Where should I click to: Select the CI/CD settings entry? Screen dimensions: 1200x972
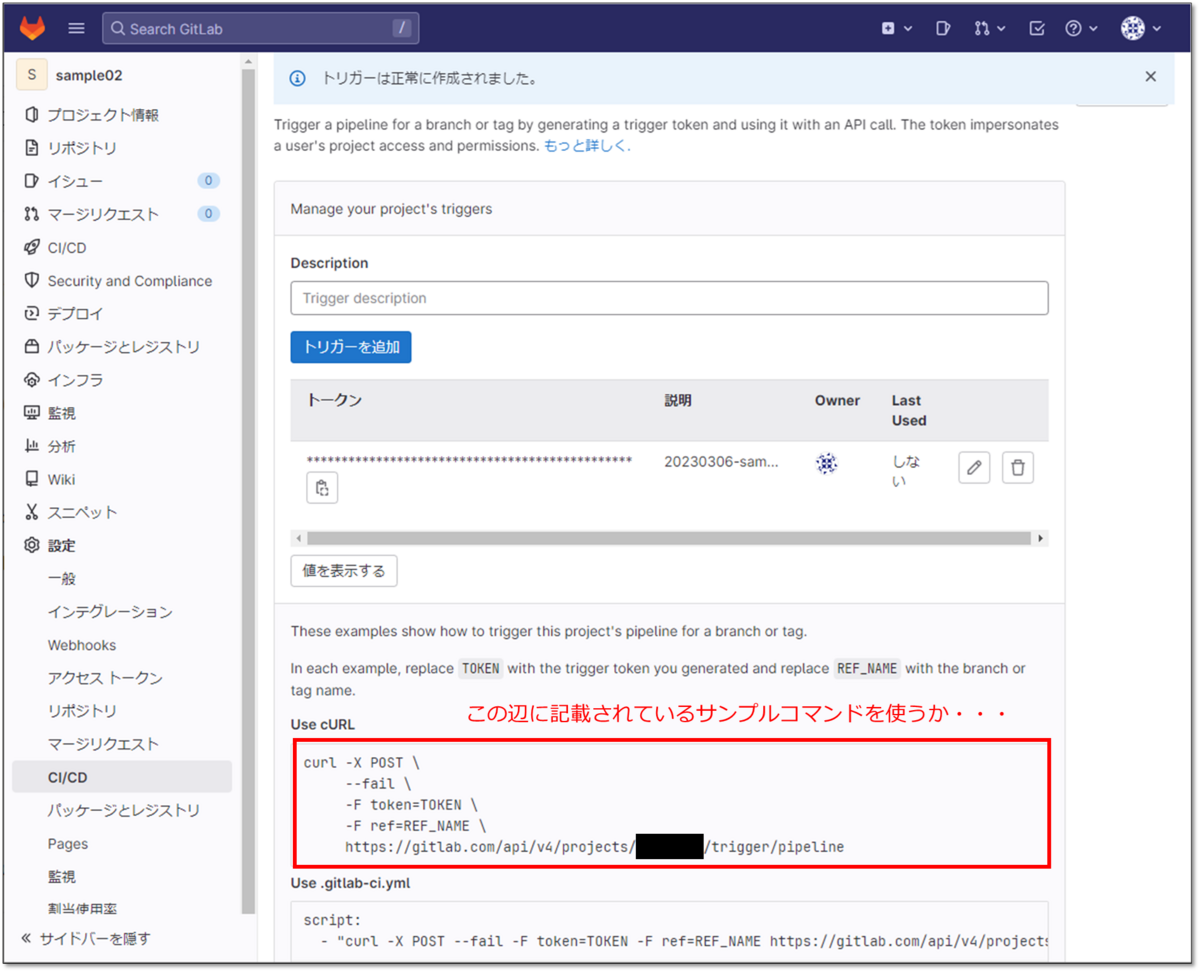click(x=66, y=777)
